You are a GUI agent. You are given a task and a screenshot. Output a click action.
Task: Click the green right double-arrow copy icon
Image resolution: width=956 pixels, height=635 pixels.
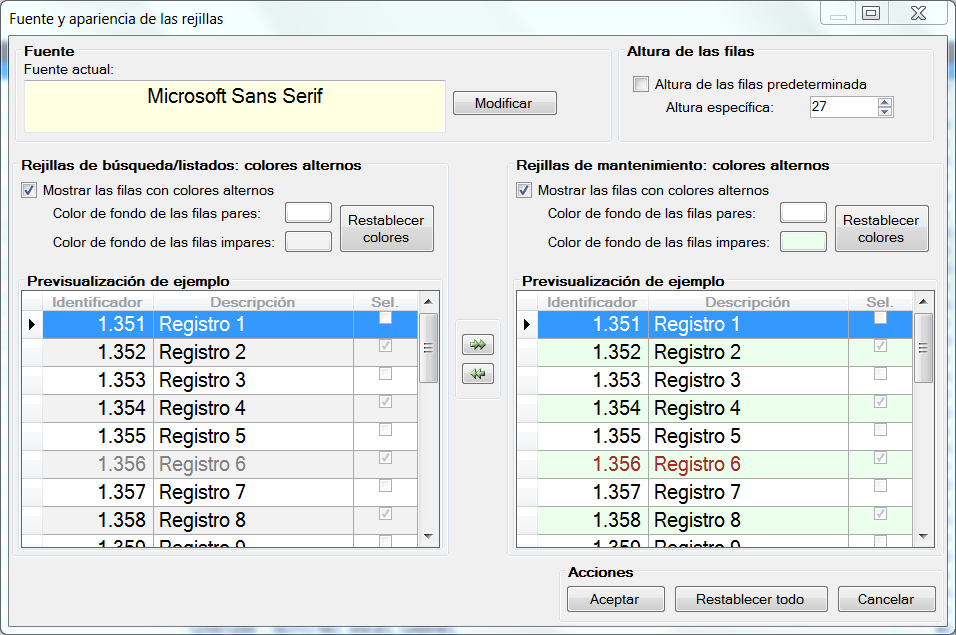(x=477, y=344)
